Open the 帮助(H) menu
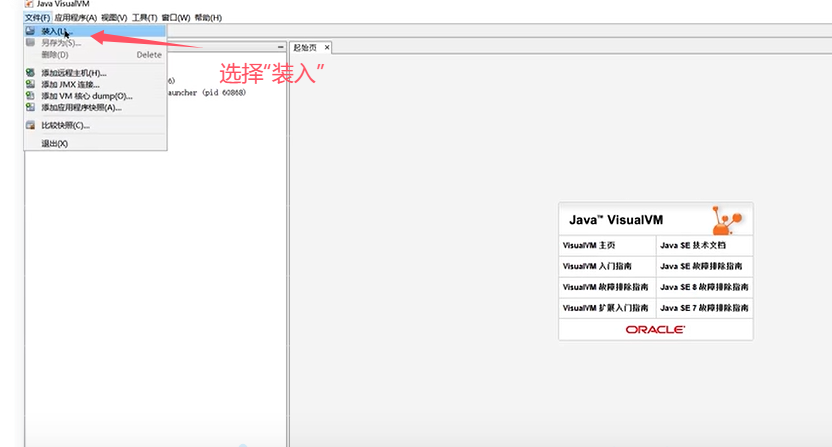This screenshot has width=832, height=447. click(208, 18)
